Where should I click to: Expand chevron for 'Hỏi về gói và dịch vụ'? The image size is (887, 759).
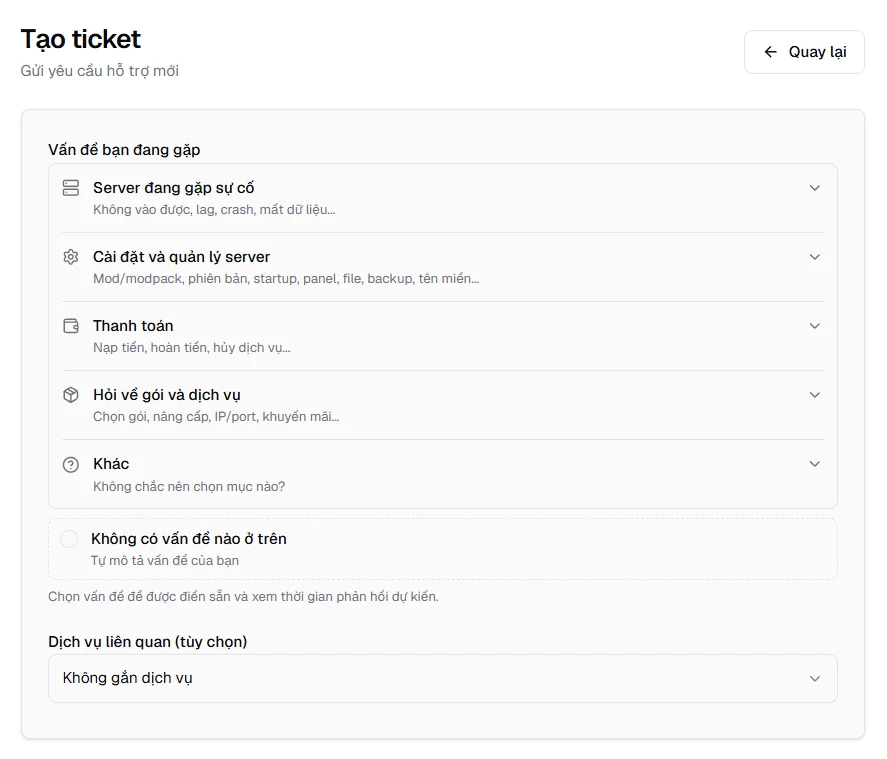815,395
